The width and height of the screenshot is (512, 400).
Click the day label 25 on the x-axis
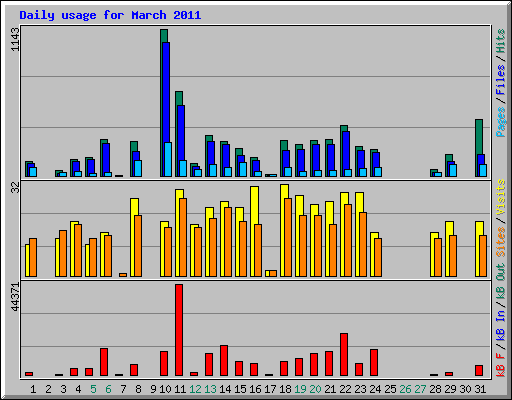tap(390, 389)
